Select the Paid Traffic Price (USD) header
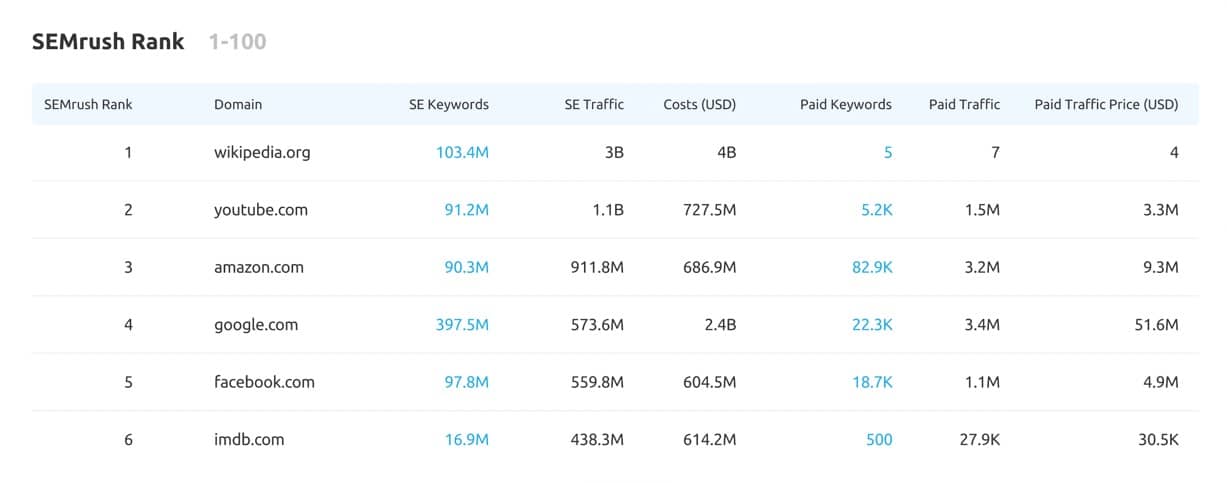 click(1106, 104)
